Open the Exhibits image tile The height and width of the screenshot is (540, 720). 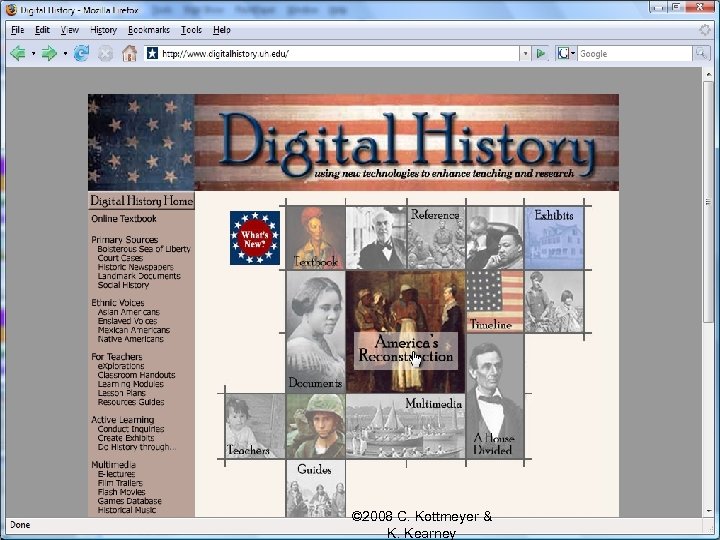[x=554, y=237]
